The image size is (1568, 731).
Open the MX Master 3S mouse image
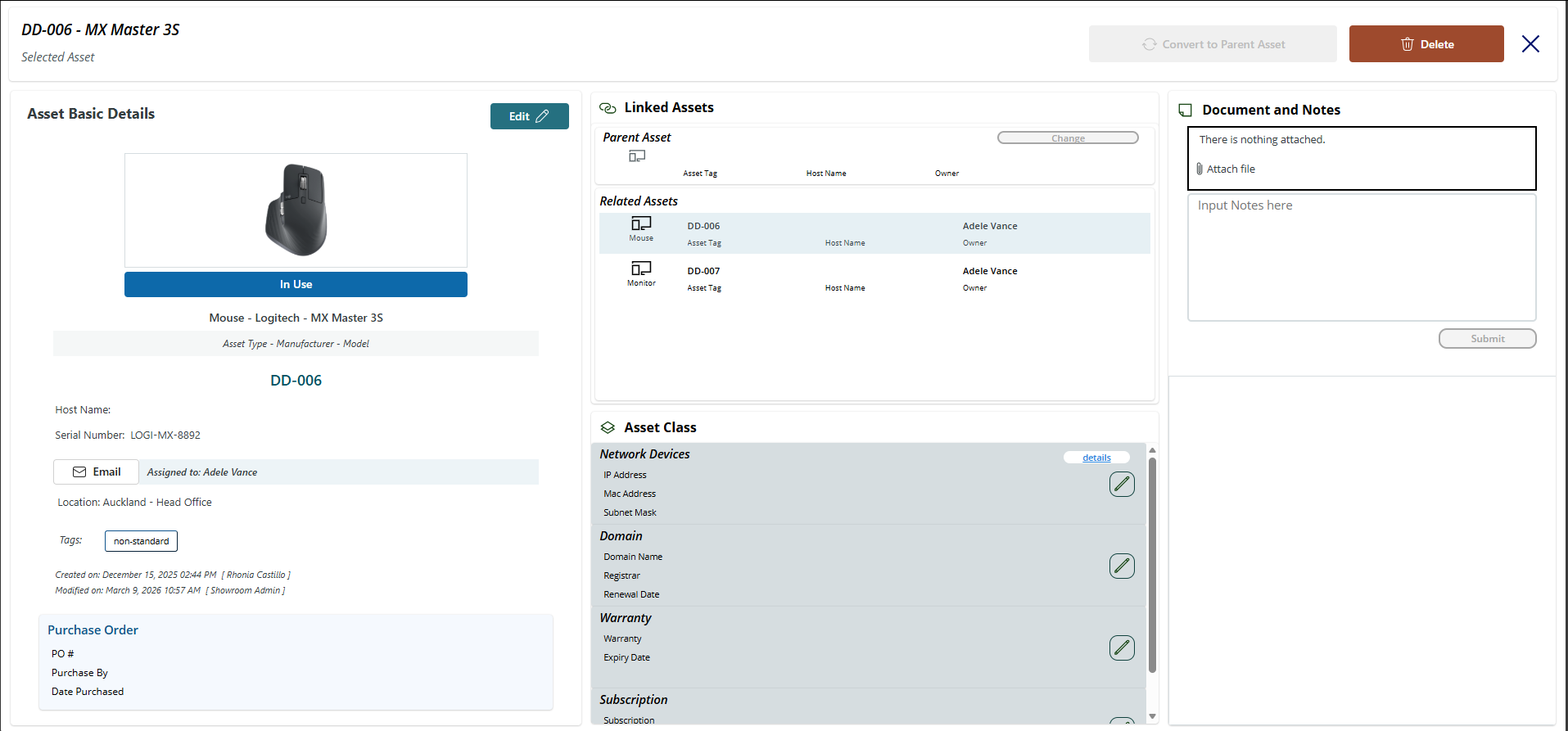(x=296, y=210)
